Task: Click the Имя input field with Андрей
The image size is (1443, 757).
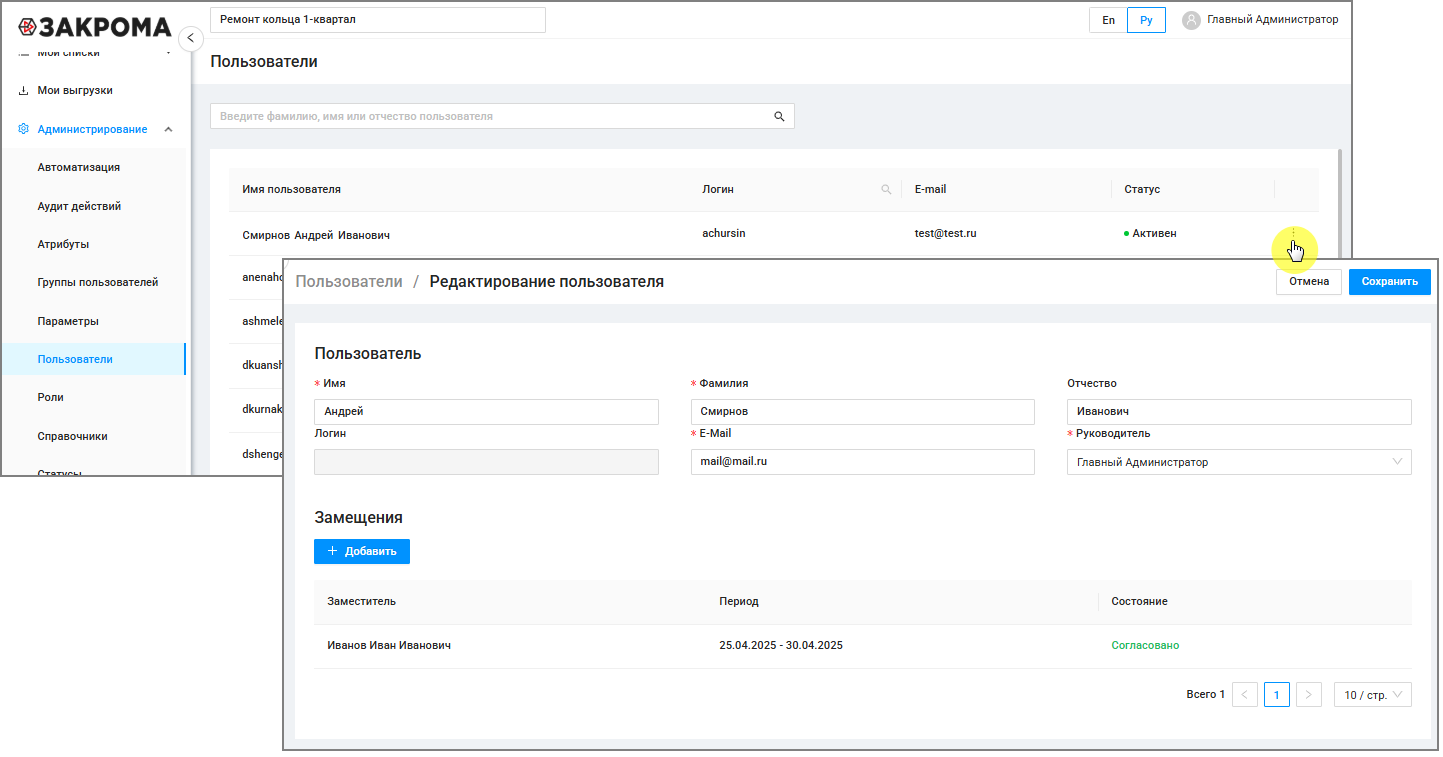Action: click(x=486, y=412)
